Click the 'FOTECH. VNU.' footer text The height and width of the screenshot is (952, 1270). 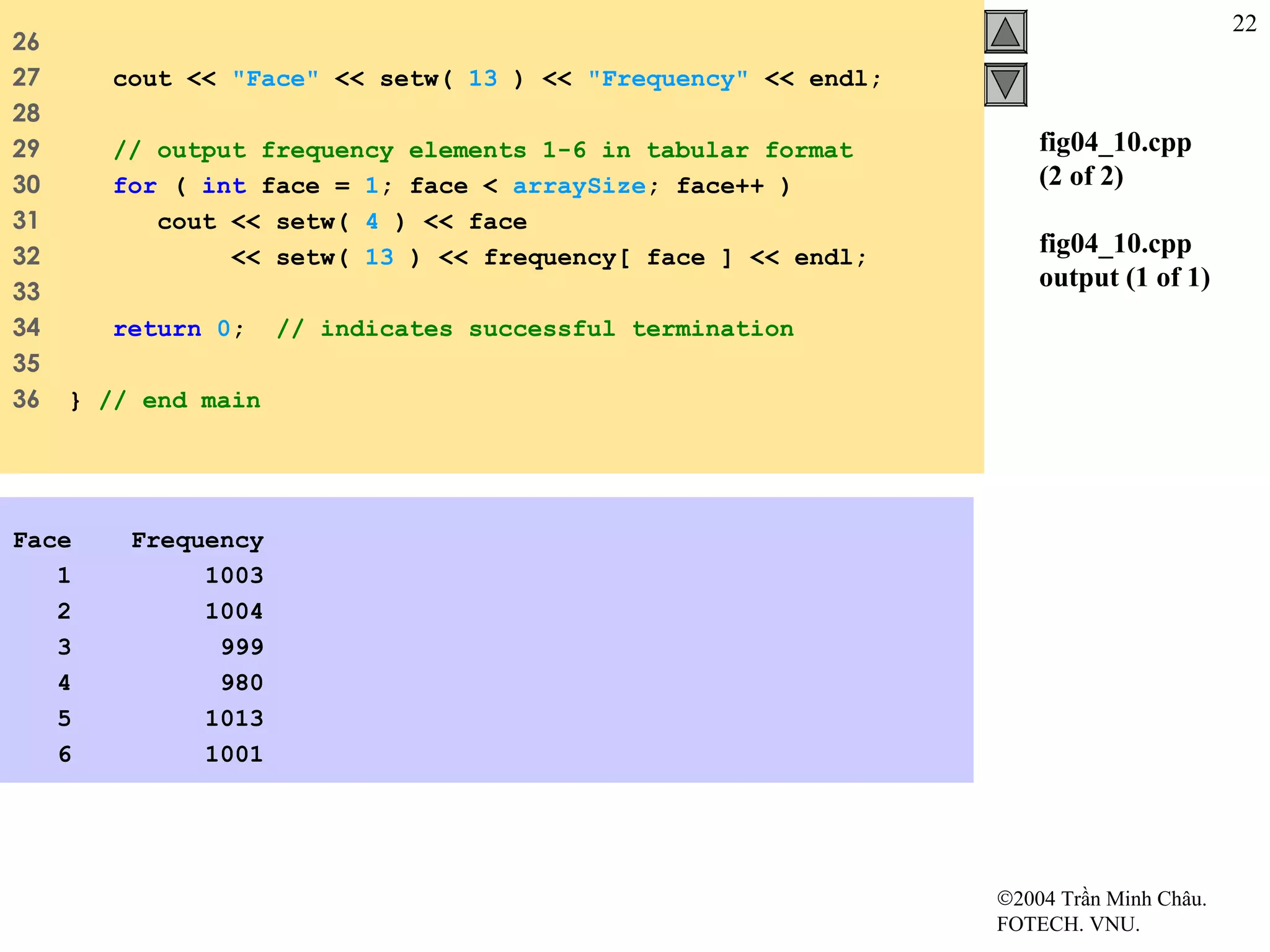pyautogui.click(x=1068, y=924)
